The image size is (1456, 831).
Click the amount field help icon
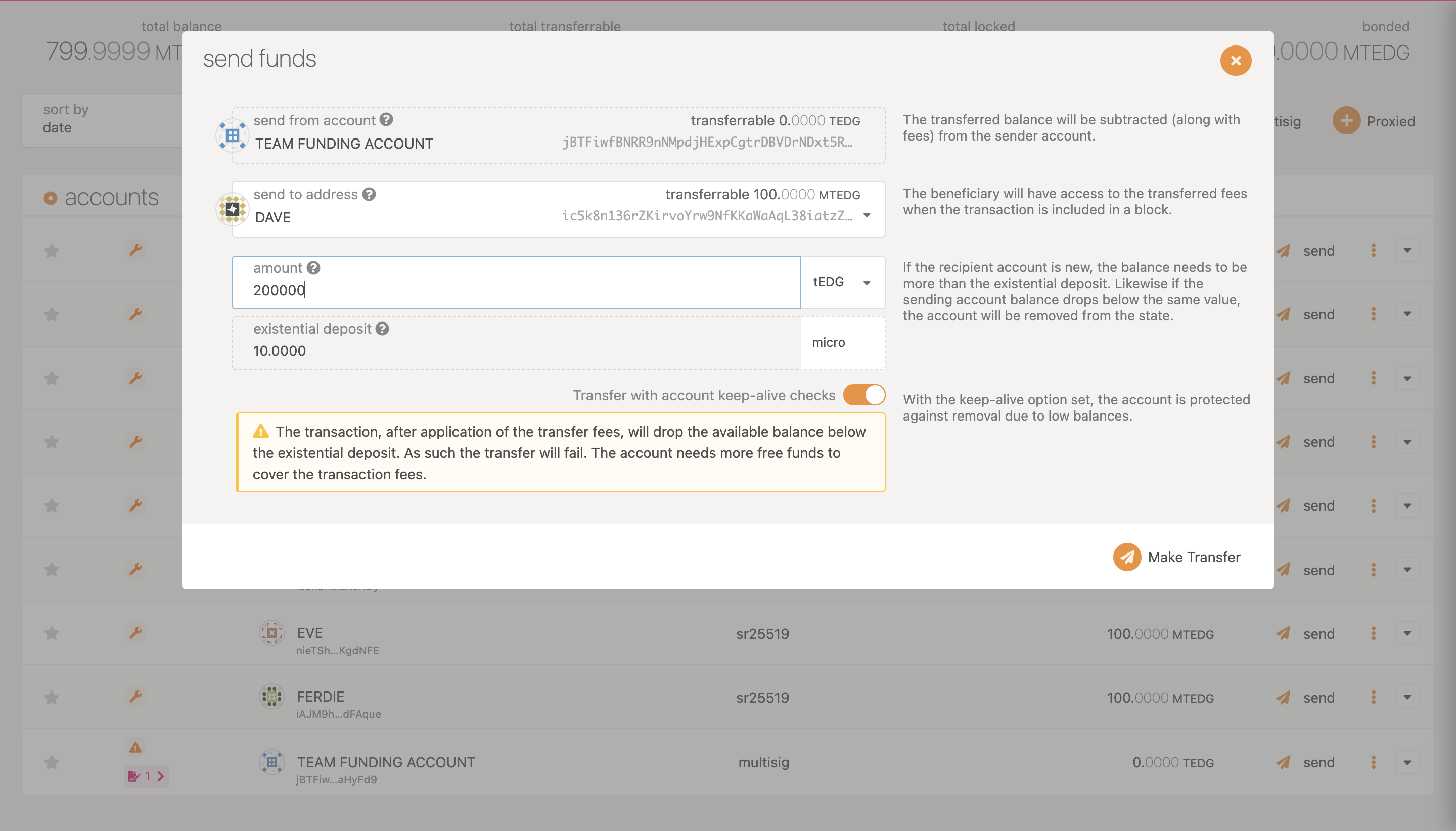(313, 268)
